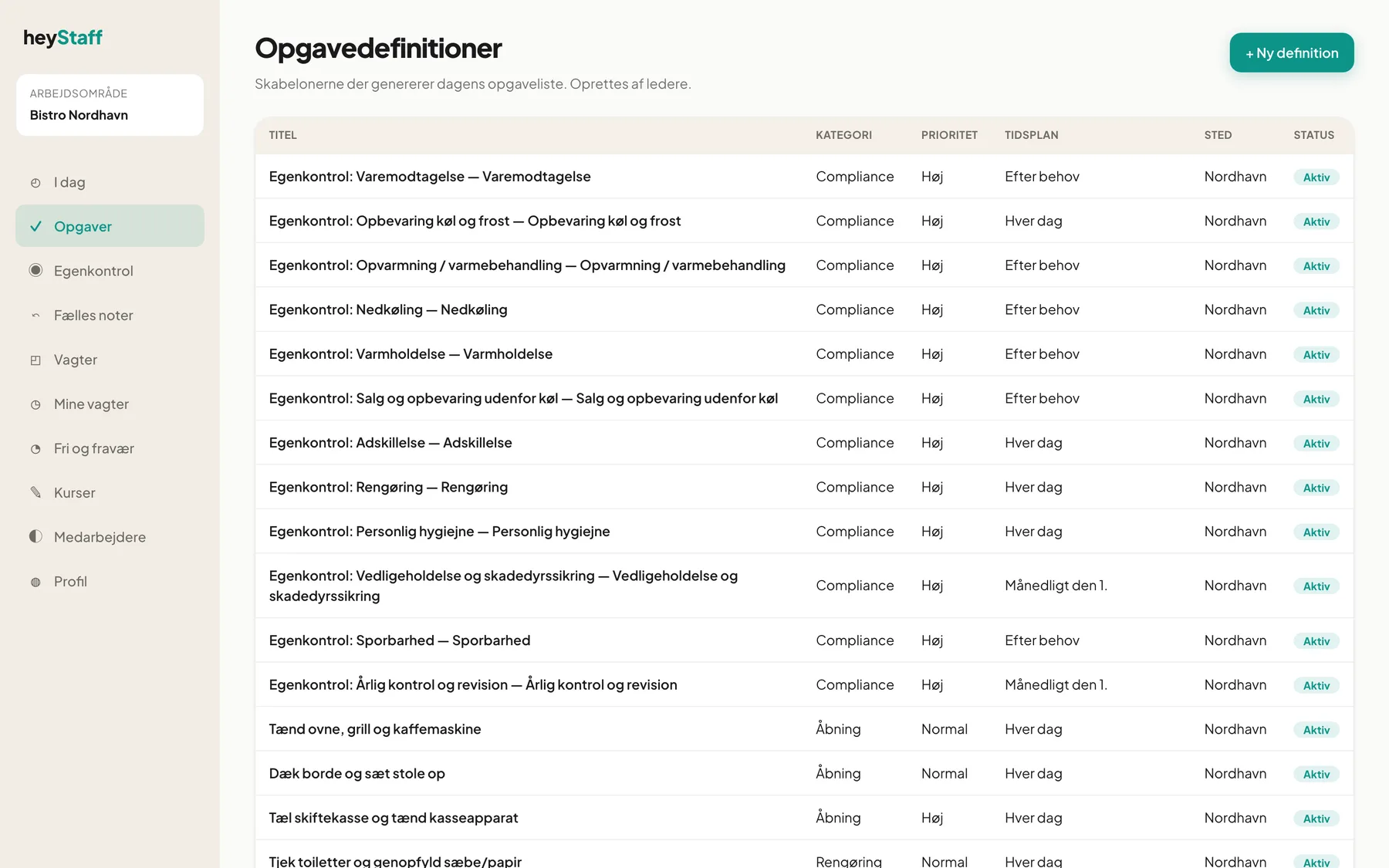Open Egenkontrol: Personlig hygiejne row
Image resolution: width=1389 pixels, height=868 pixels.
804,532
